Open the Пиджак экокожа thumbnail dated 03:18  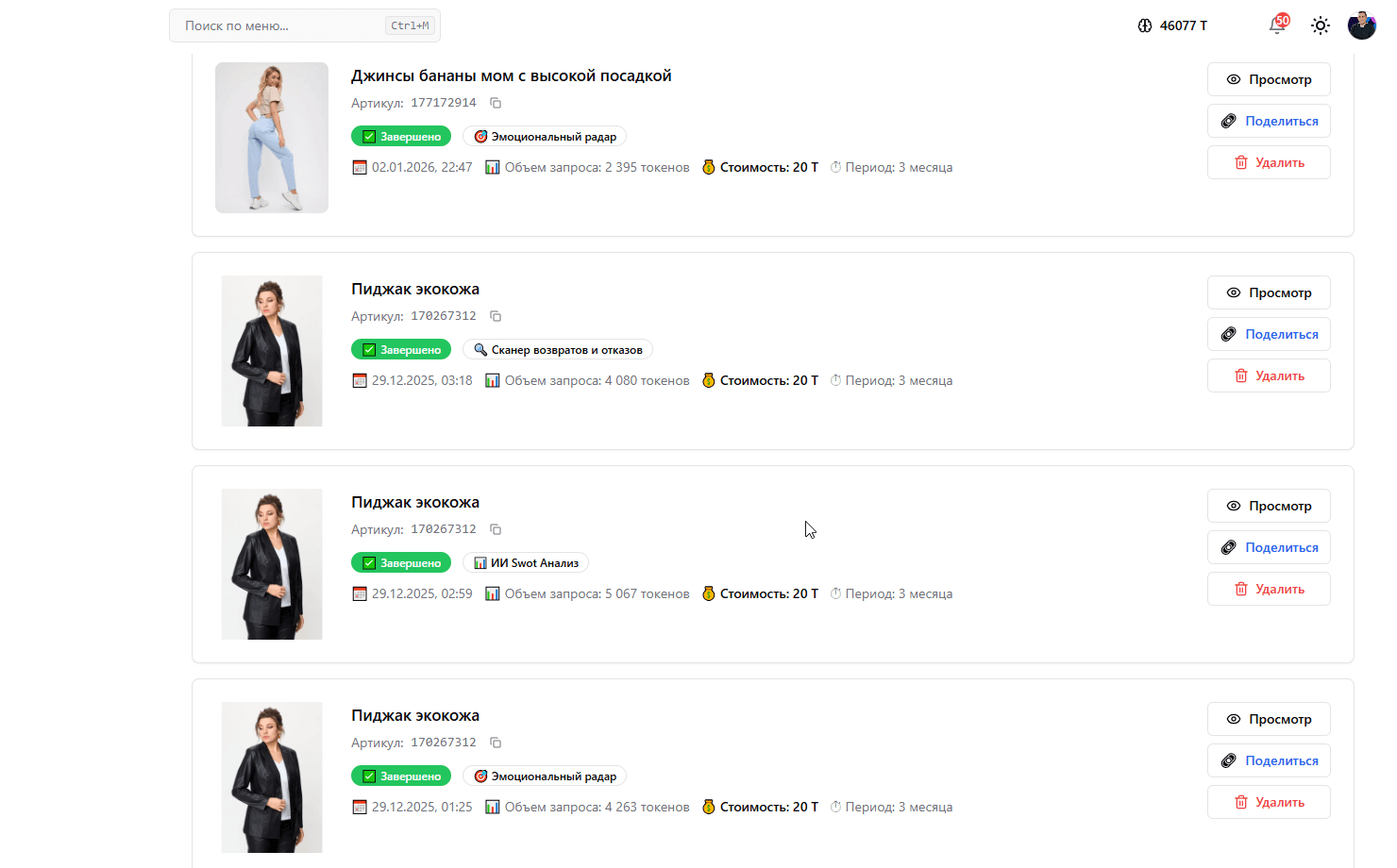pos(272,351)
